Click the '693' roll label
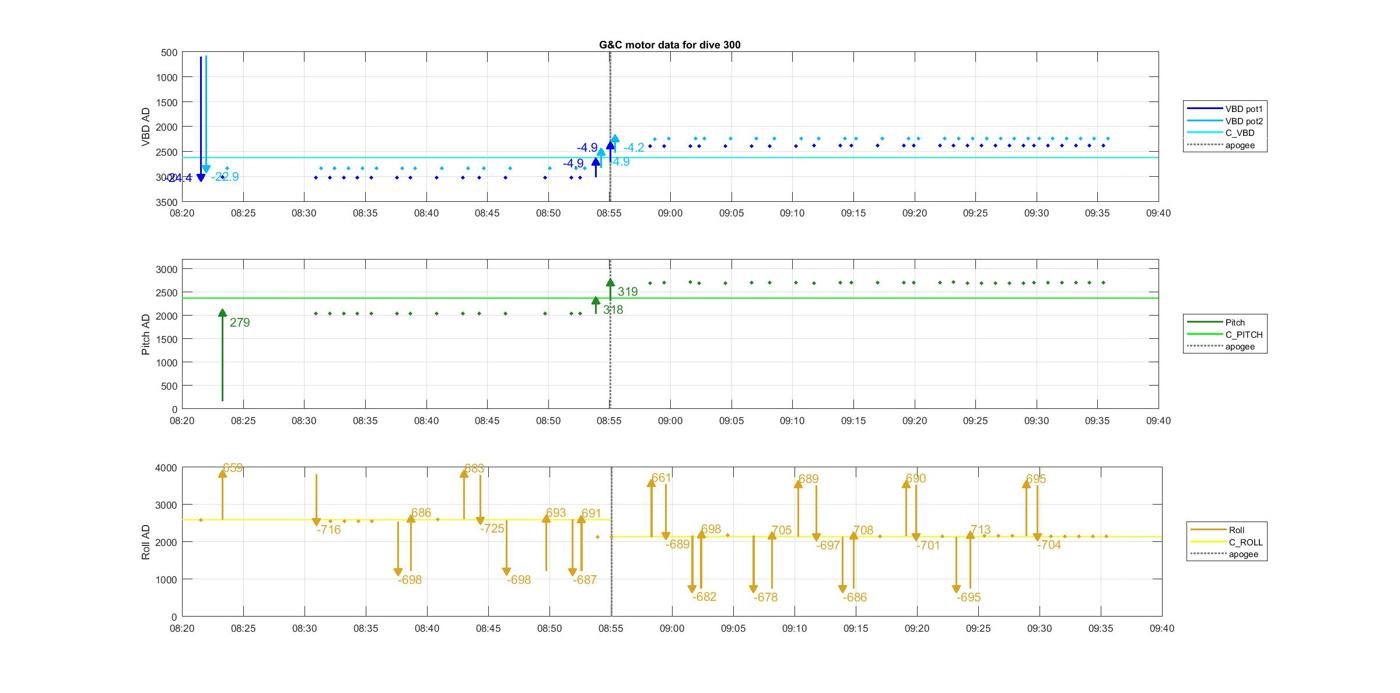The width and height of the screenshot is (1400, 693). tap(555, 514)
